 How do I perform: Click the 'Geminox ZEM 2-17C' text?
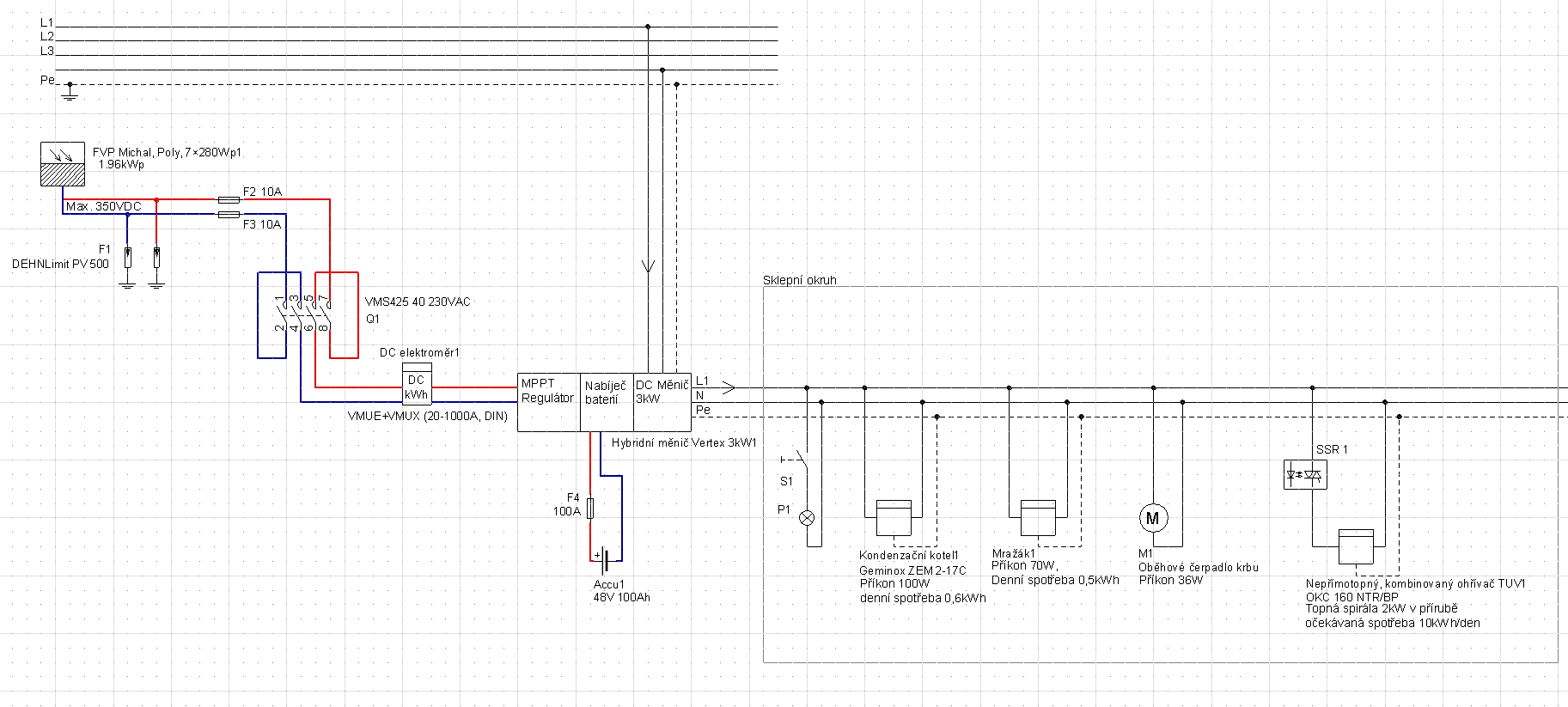pyautogui.click(x=912, y=570)
